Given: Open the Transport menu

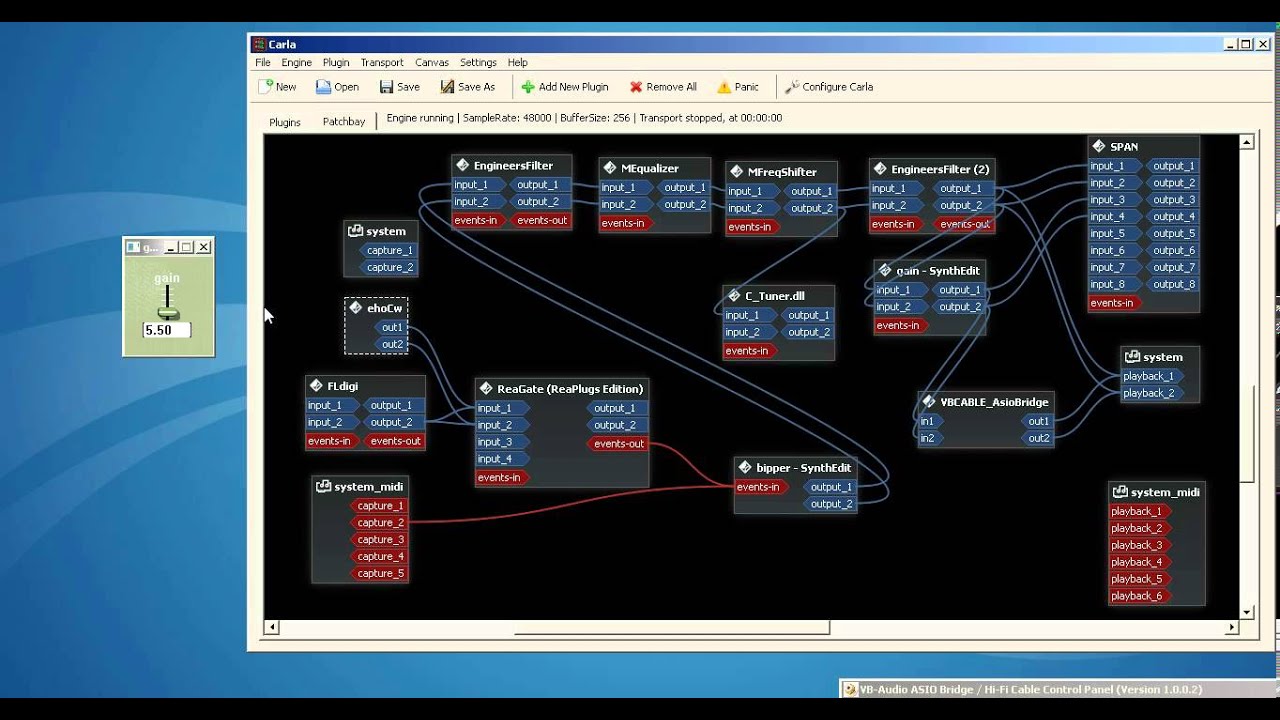Looking at the screenshot, I should click(x=382, y=62).
